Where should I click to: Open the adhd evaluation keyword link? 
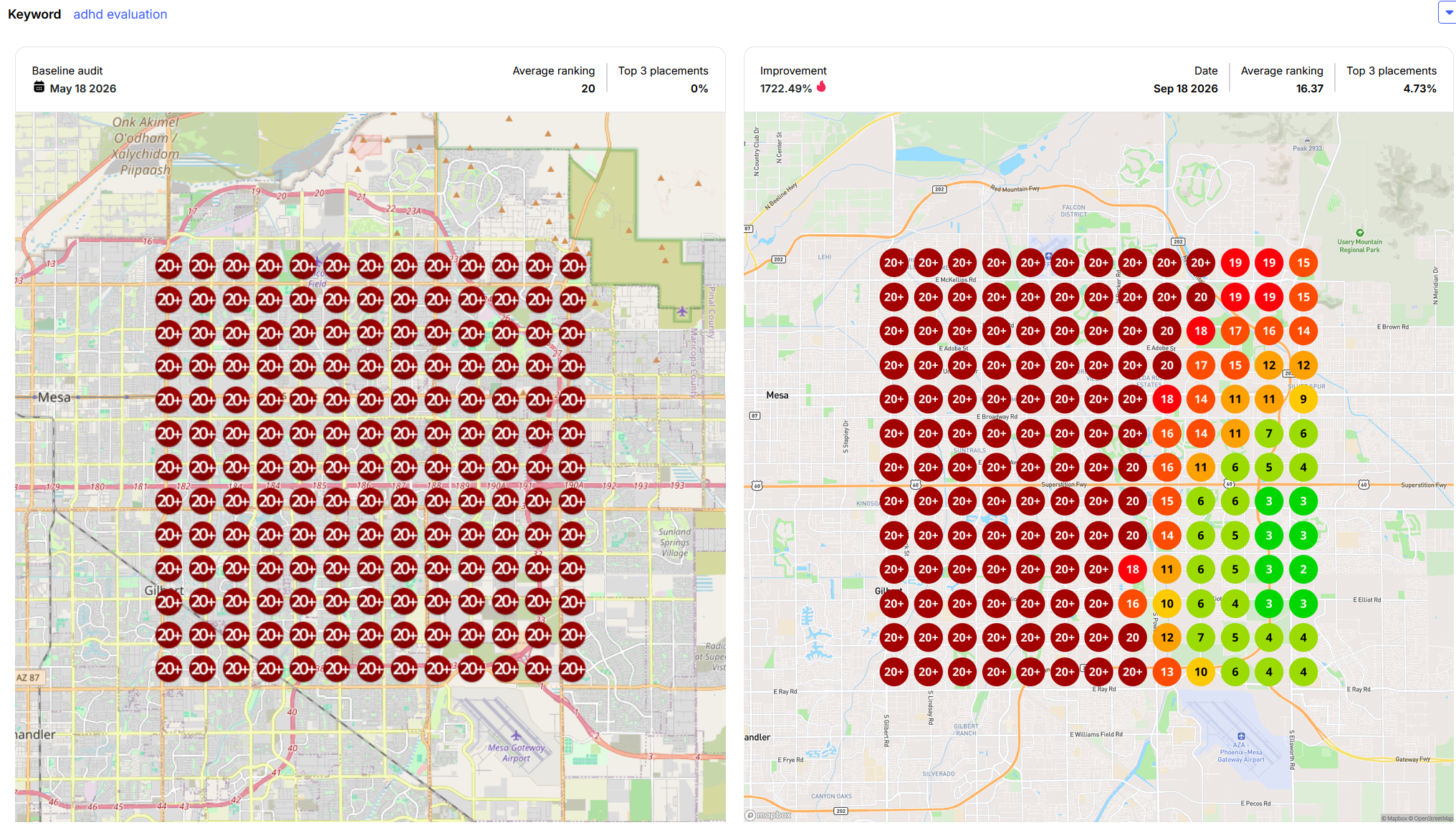coord(120,14)
